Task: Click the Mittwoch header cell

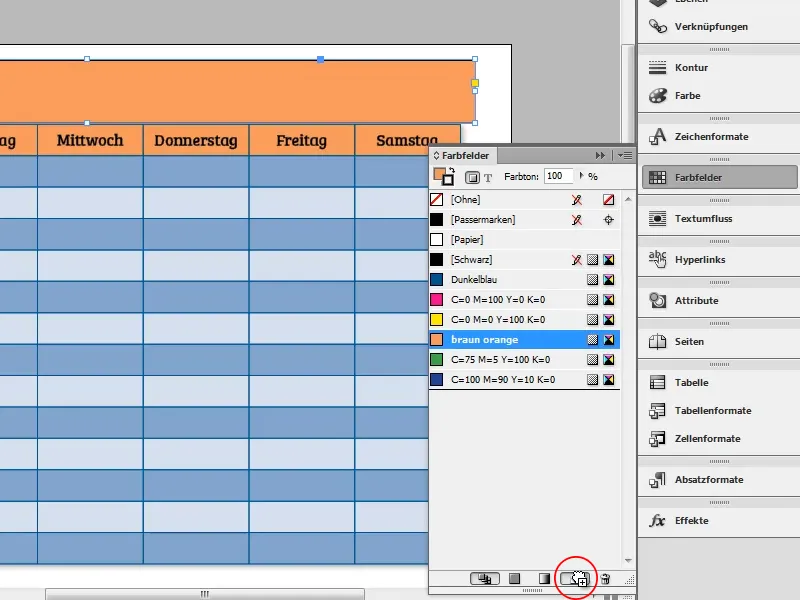Action: tap(90, 140)
